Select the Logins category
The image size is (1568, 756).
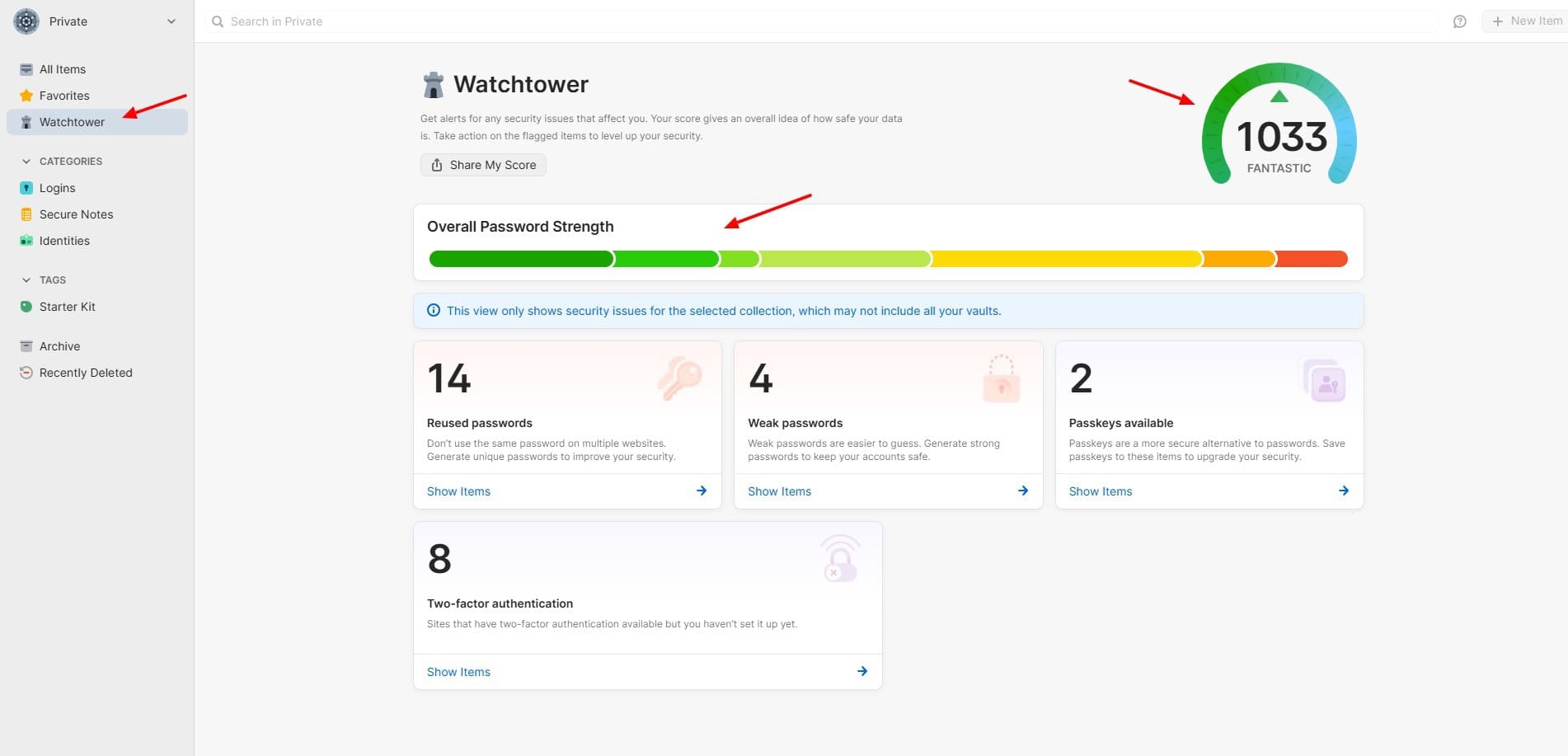pos(58,188)
